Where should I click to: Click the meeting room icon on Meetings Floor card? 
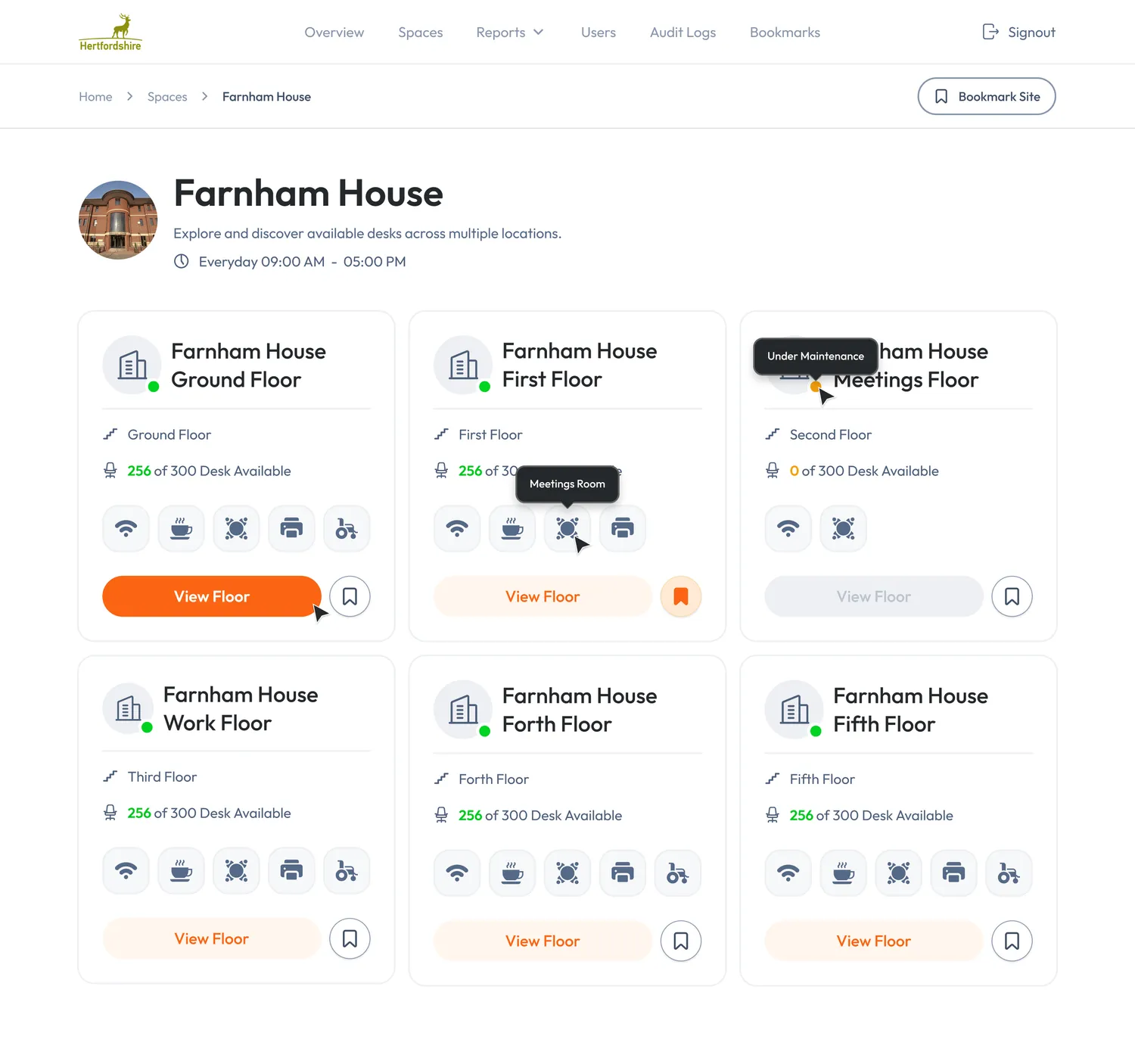pos(844,528)
